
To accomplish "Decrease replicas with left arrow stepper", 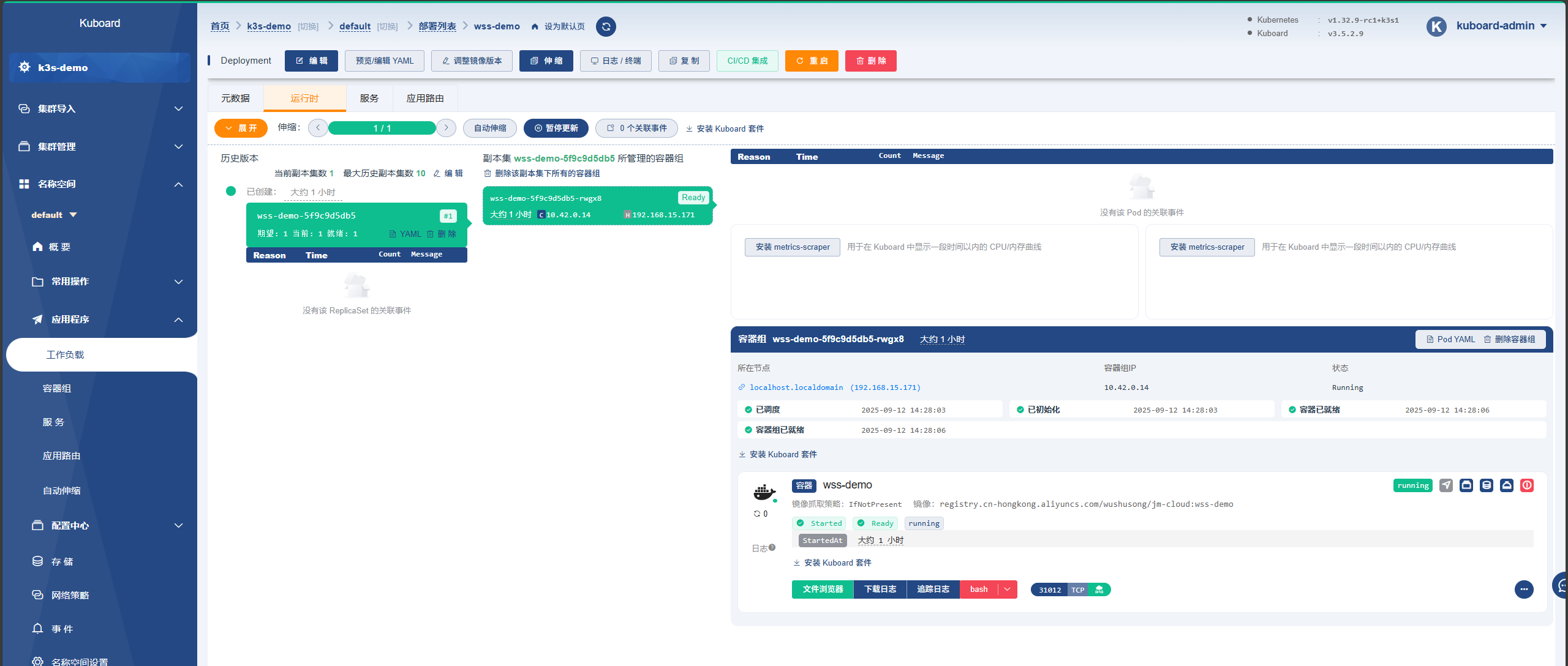I will click(318, 128).
